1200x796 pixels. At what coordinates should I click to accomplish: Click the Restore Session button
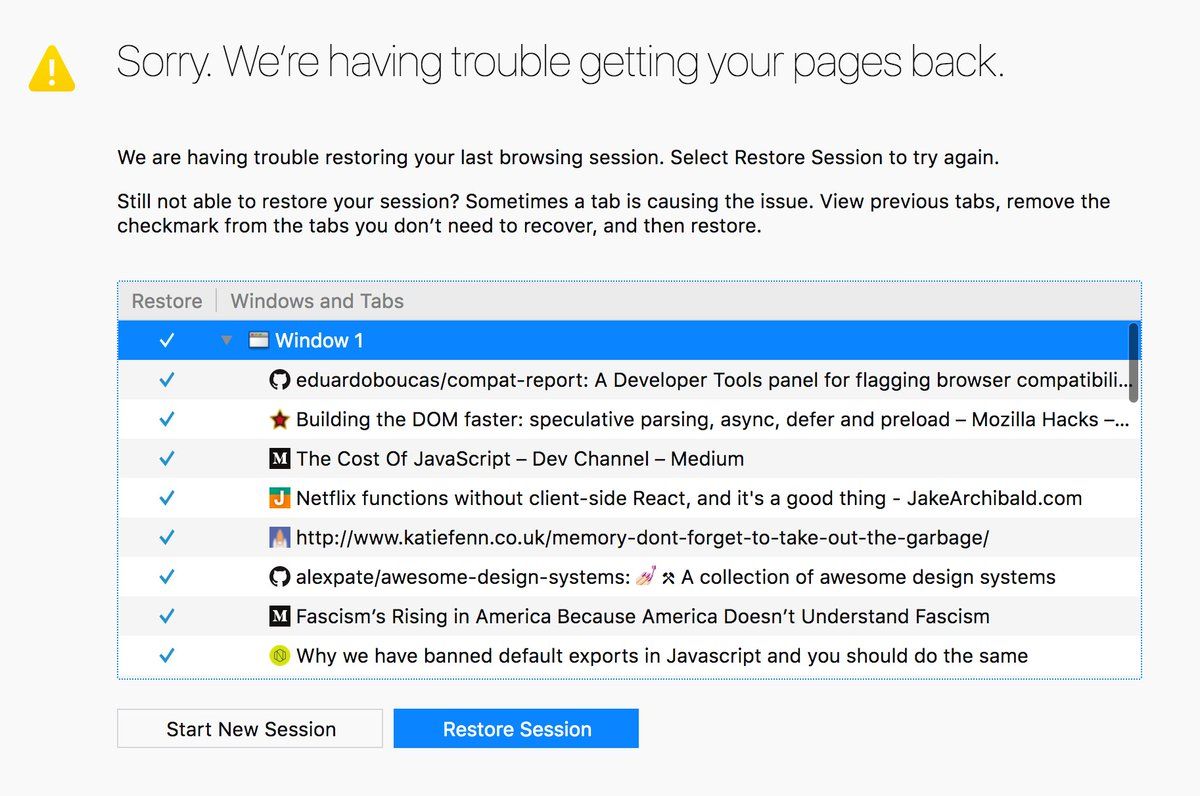coord(516,729)
